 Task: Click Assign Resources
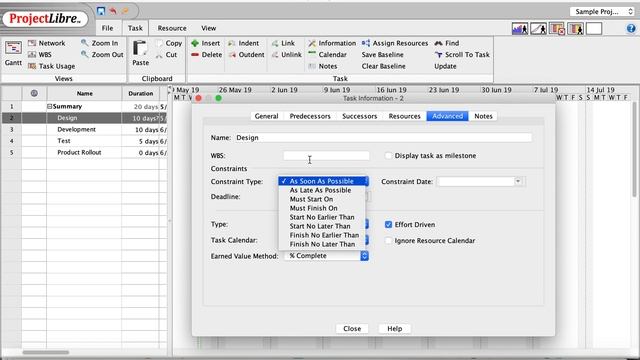(395, 43)
